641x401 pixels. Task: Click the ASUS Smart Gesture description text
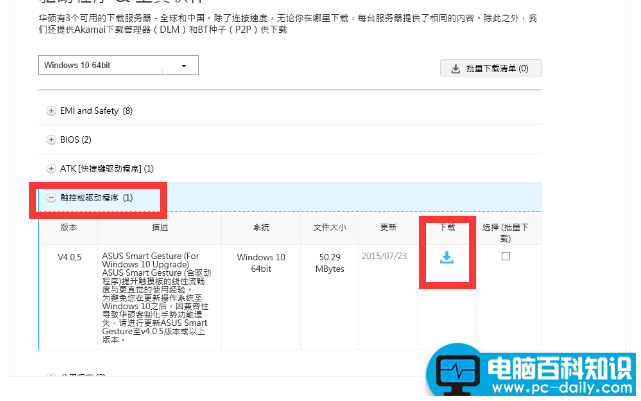click(x=157, y=298)
